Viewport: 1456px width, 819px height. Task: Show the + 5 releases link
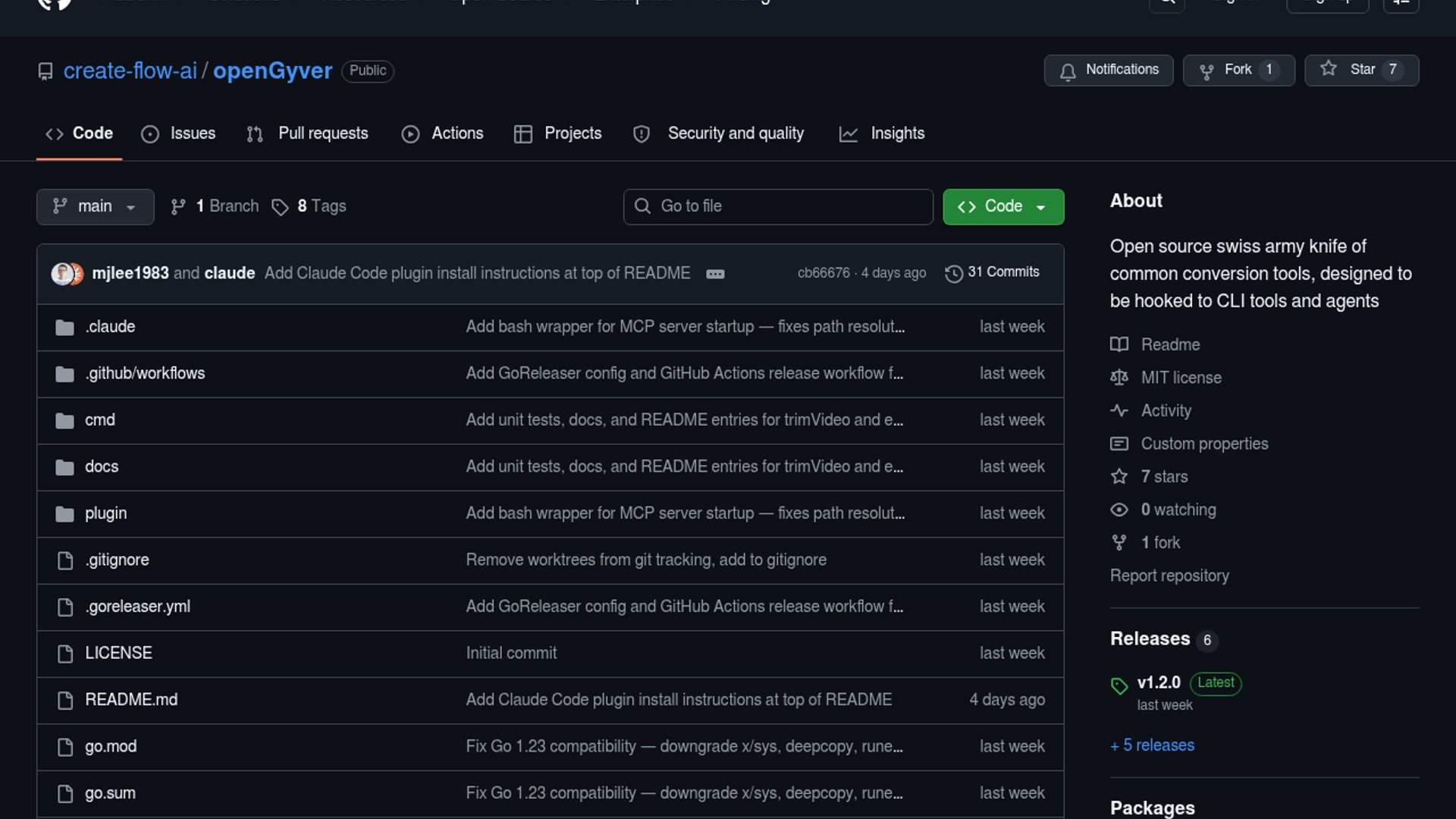(x=1152, y=745)
